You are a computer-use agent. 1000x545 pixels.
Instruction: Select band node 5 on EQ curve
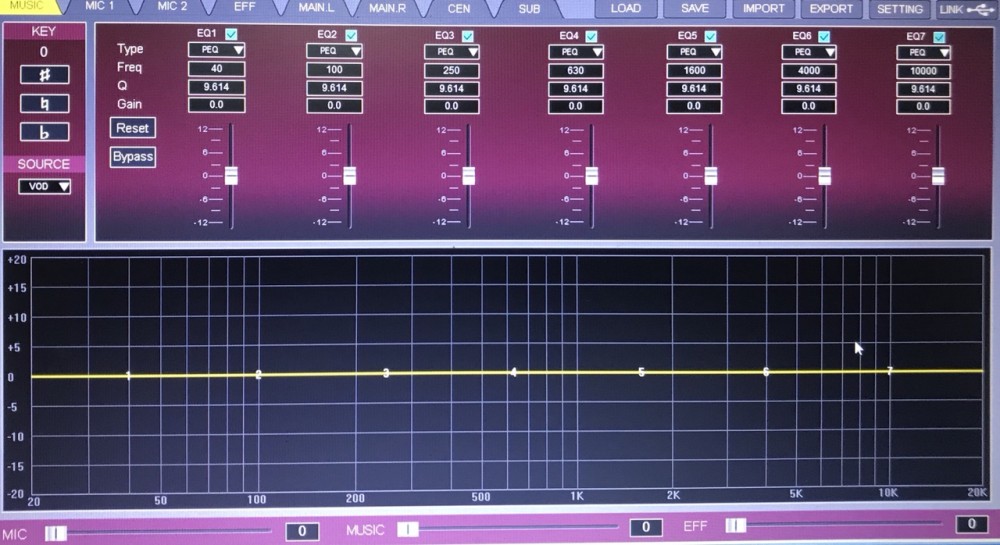pos(641,372)
